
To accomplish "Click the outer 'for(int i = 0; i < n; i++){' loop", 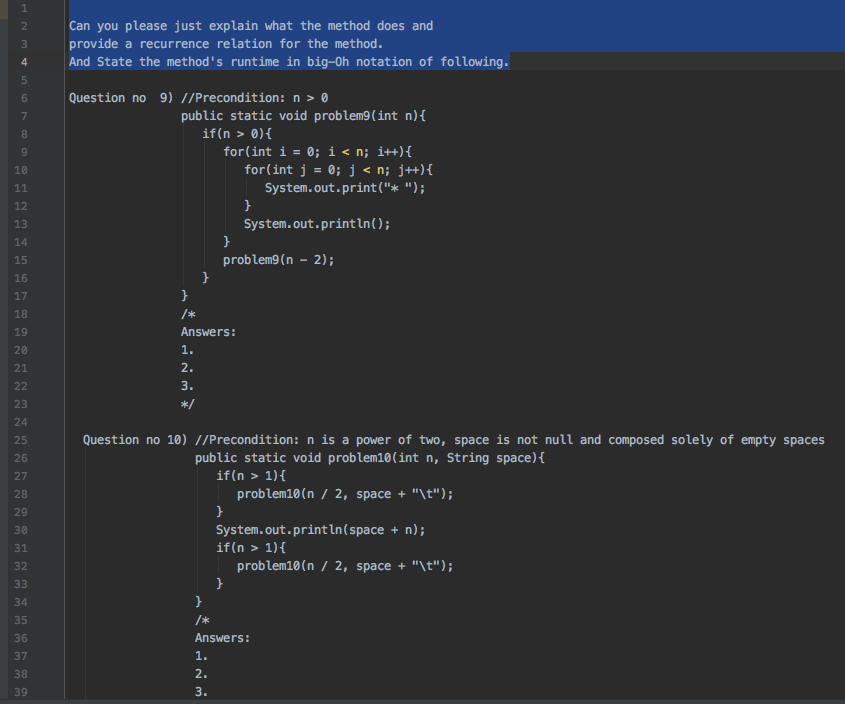I will coord(317,152).
